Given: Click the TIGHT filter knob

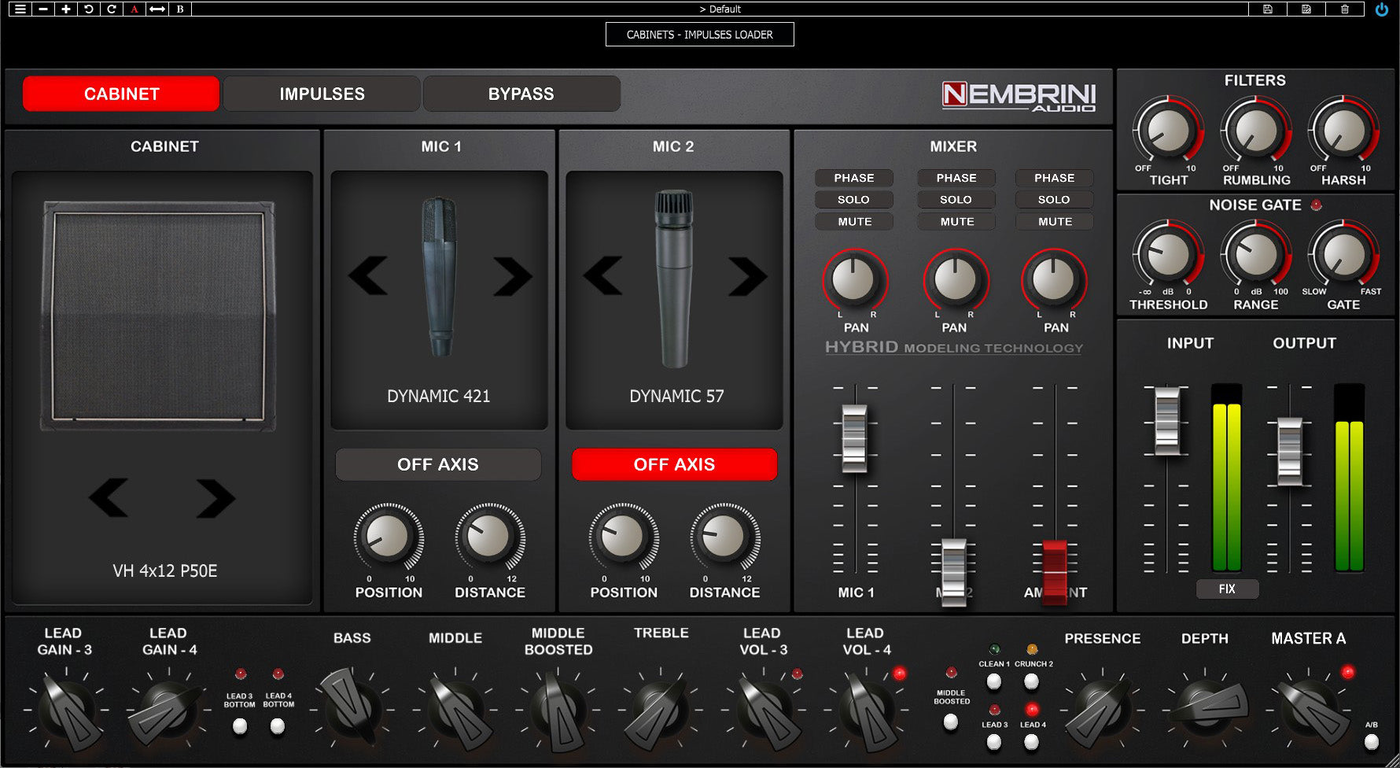Looking at the screenshot, I should (1167, 131).
